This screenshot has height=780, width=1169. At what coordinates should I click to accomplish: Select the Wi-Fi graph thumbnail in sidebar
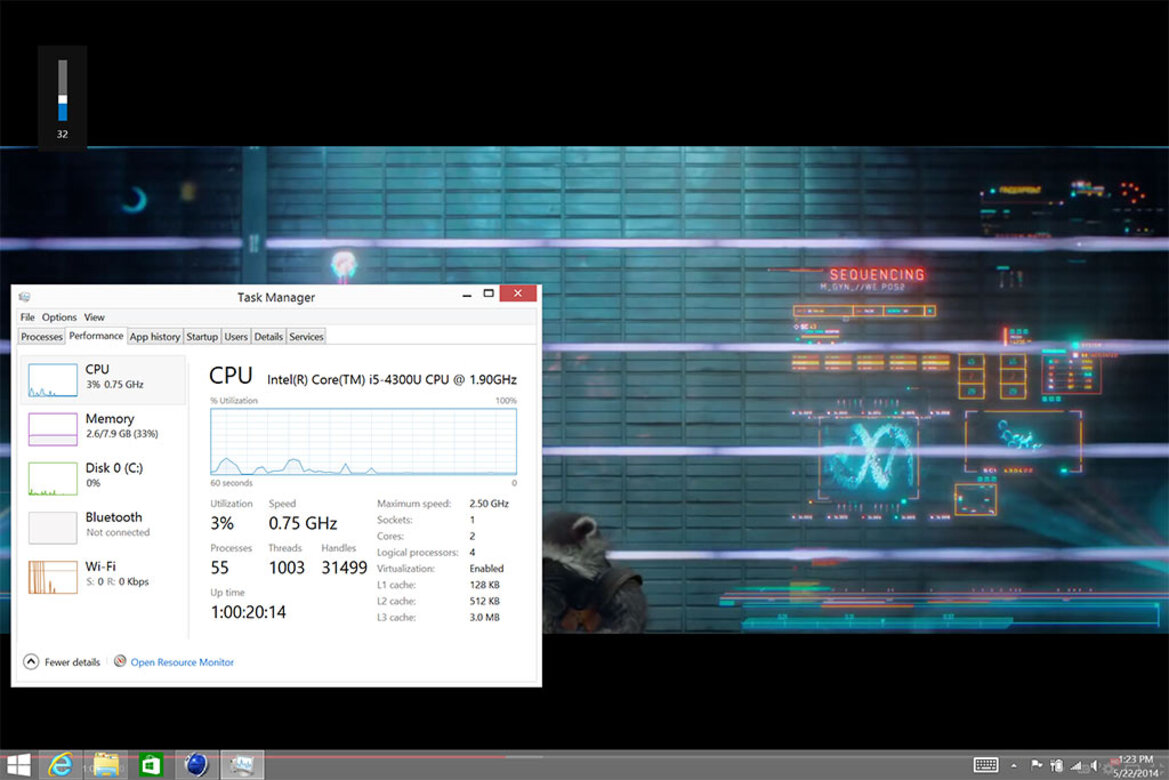(53, 577)
